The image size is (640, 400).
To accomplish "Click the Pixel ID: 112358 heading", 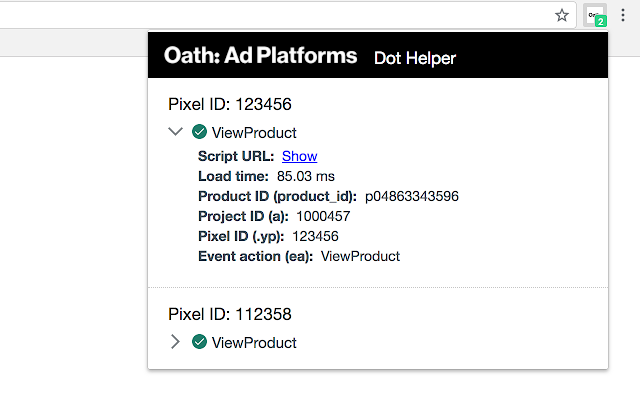I will coord(229,314).
